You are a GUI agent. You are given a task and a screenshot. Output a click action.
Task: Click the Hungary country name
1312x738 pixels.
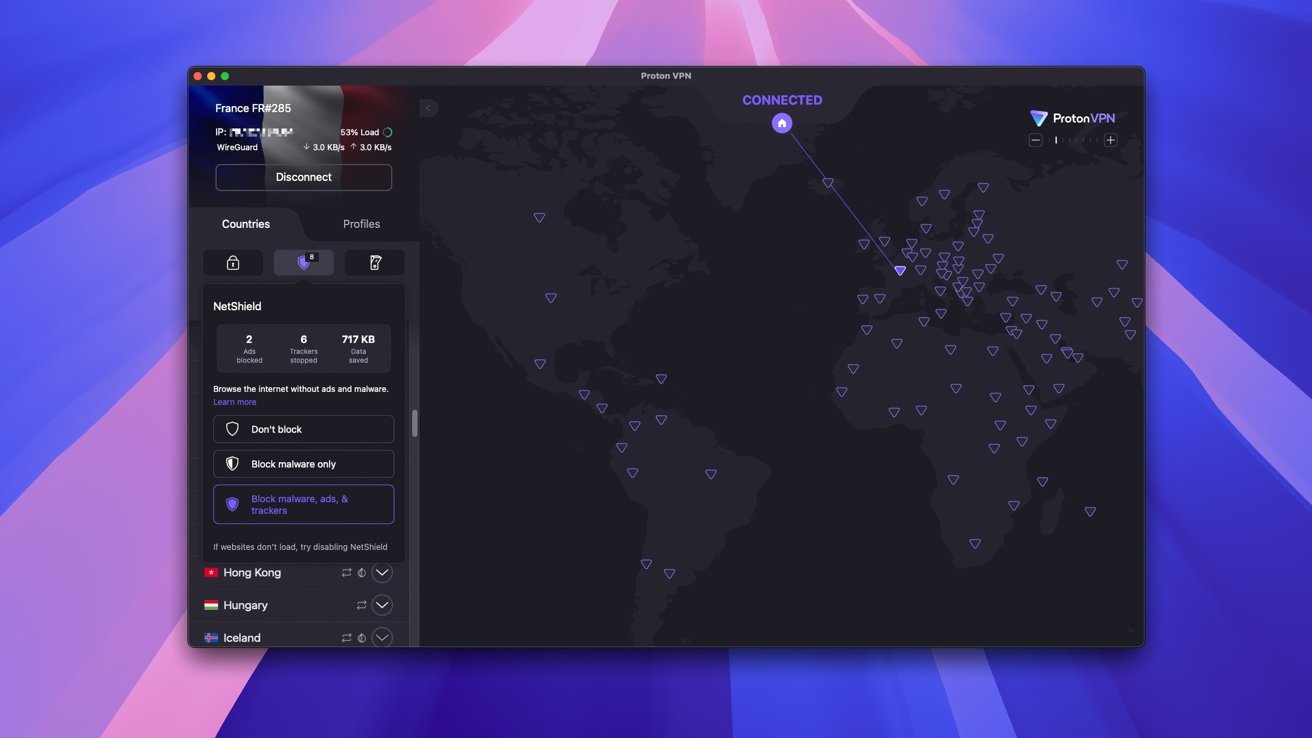click(246, 606)
